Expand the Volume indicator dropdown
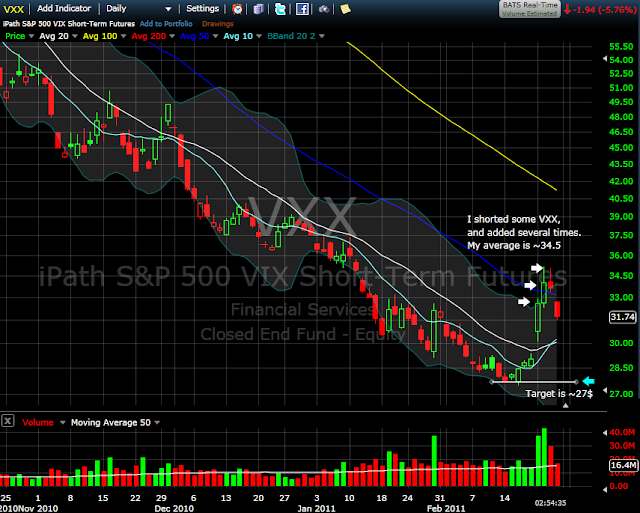Screen dimensions: 640x513 pyautogui.click(x=62, y=423)
